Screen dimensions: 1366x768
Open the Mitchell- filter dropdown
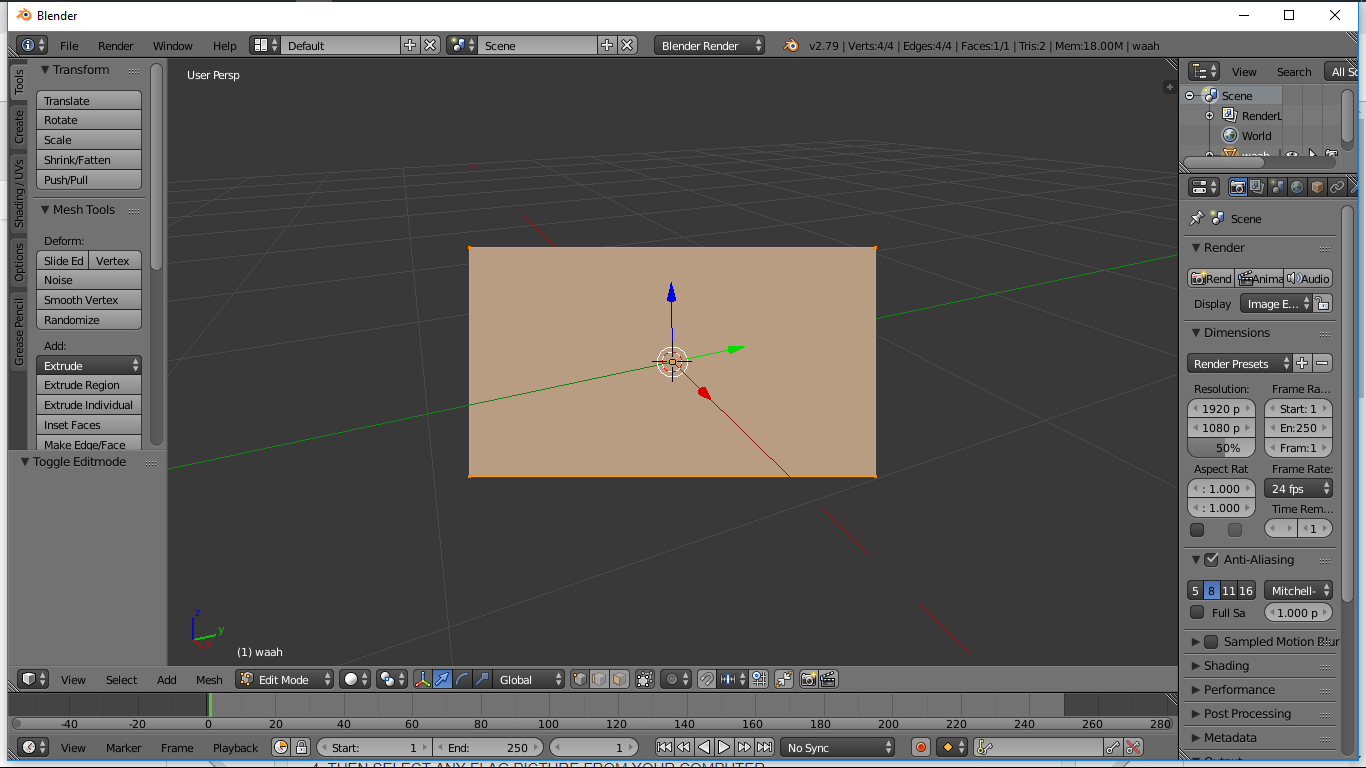[x=1299, y=591]
